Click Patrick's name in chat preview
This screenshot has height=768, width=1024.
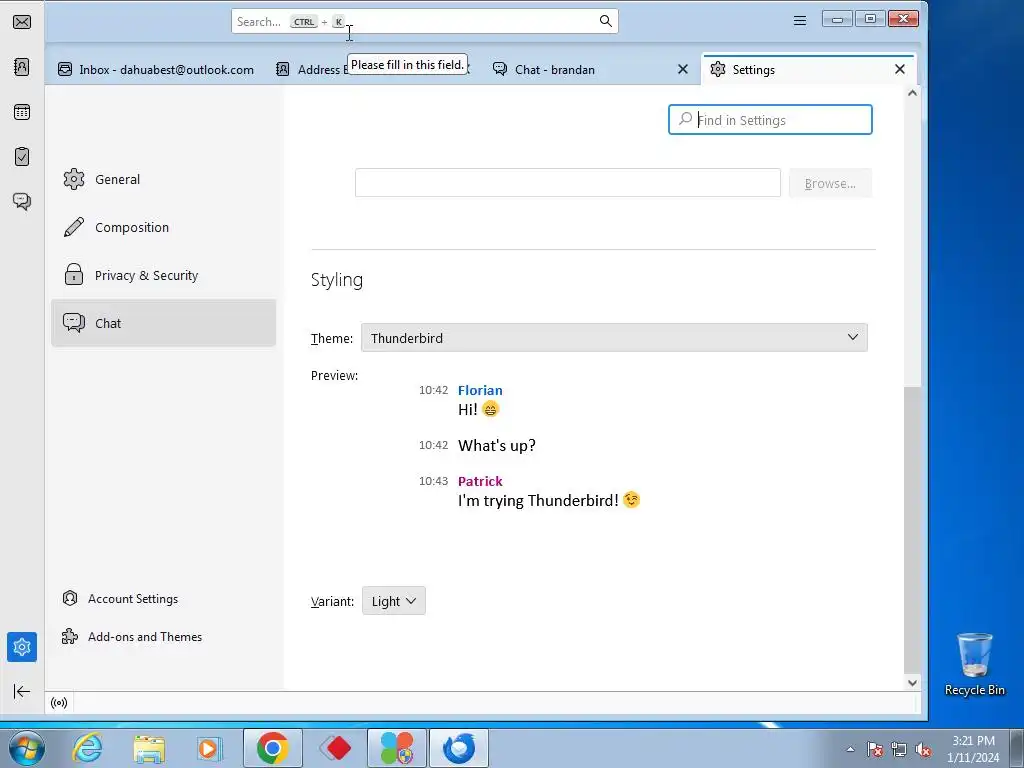point(480,481)
